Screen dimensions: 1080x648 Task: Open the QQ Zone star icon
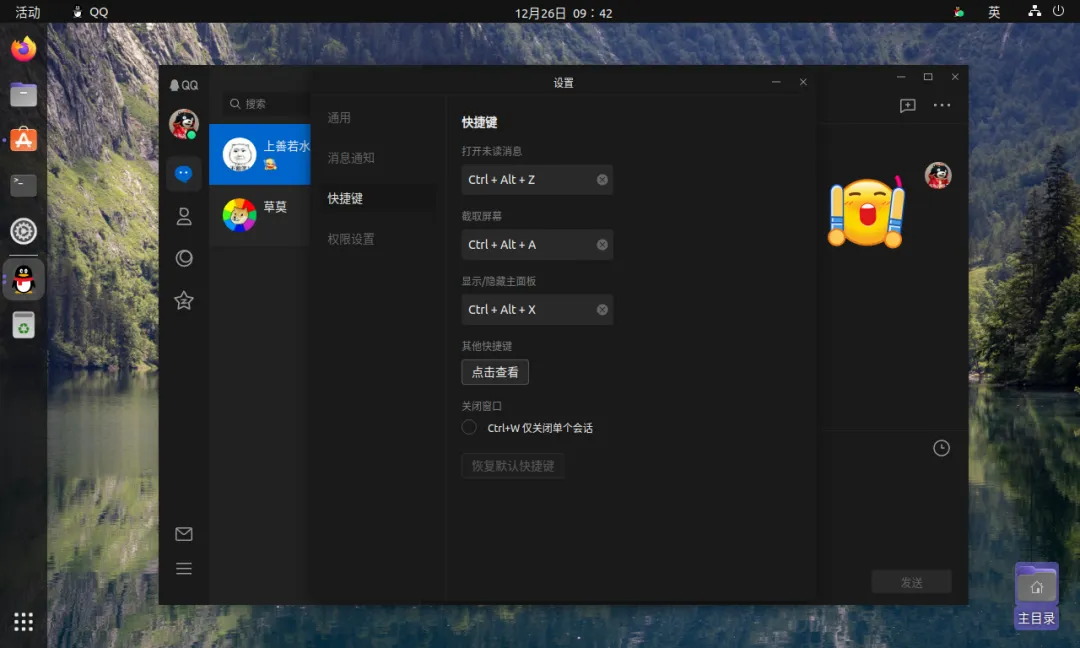coord(184,300)
